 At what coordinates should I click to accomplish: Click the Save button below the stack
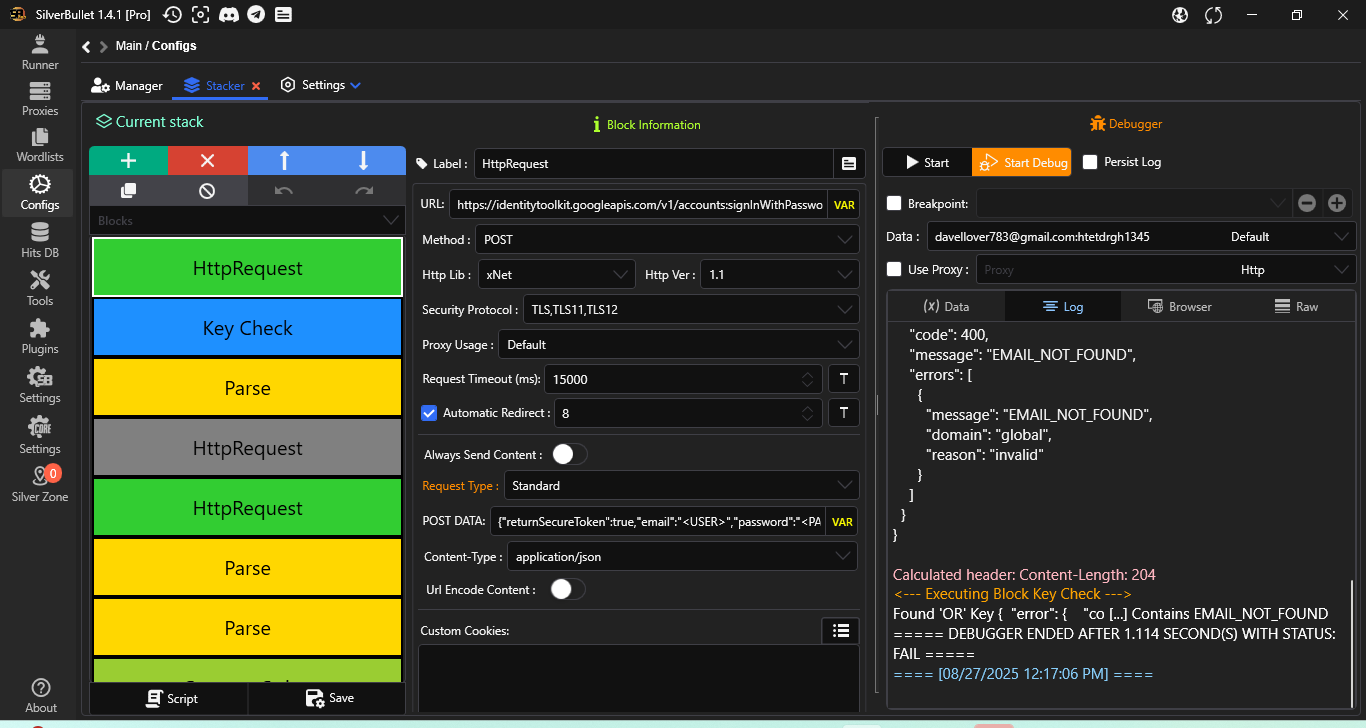click(x=328, y=698)
